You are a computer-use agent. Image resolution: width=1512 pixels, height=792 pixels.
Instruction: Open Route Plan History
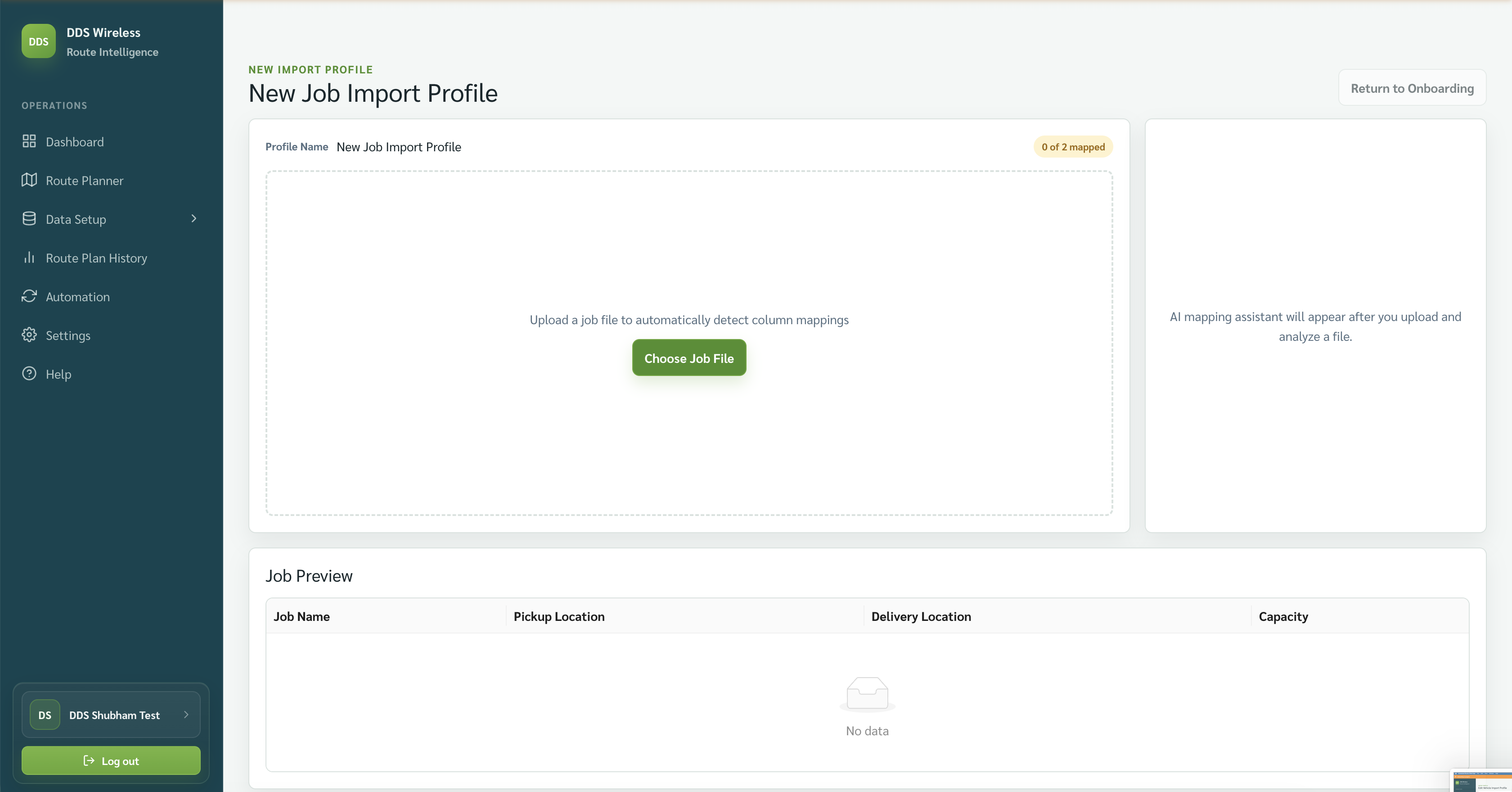111,258
